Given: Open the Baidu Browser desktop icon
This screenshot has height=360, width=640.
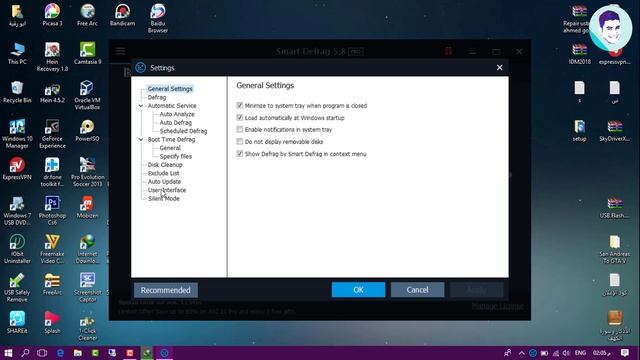Looking at the screenshot, I should tap(158, 18).
